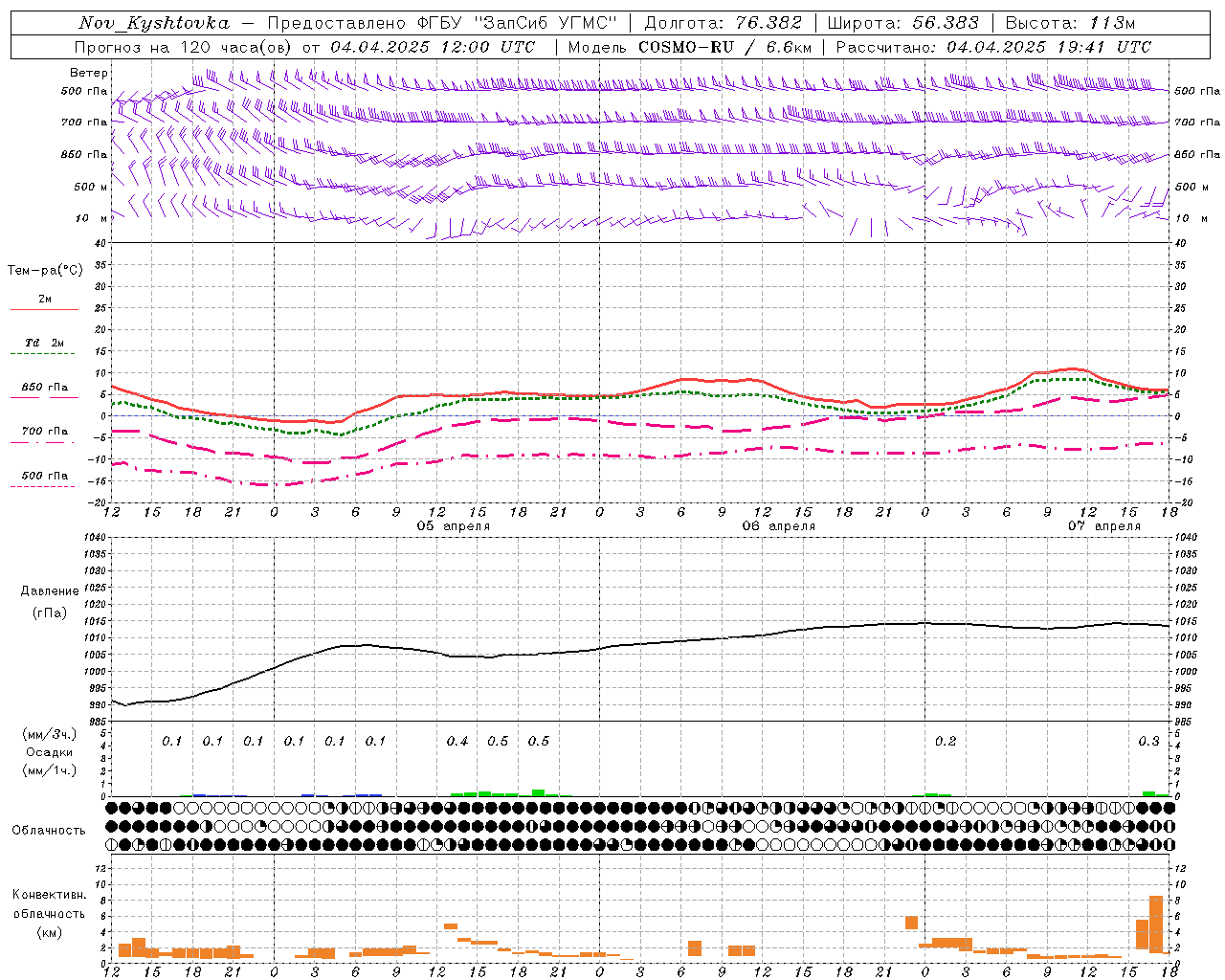Click the "Долгота: 76.382" longitude value

tap(722, 23)
